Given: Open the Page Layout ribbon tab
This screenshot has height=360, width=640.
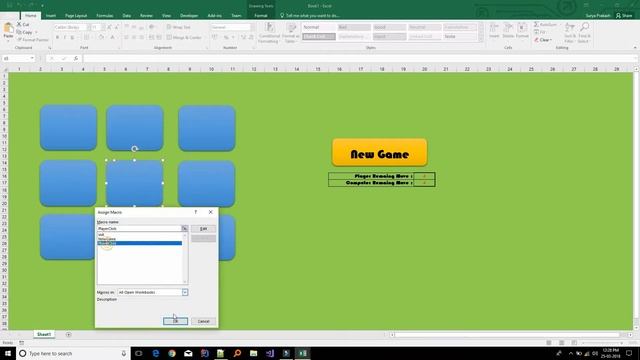Looking at the screenshot, I should (x=76, y=16).
